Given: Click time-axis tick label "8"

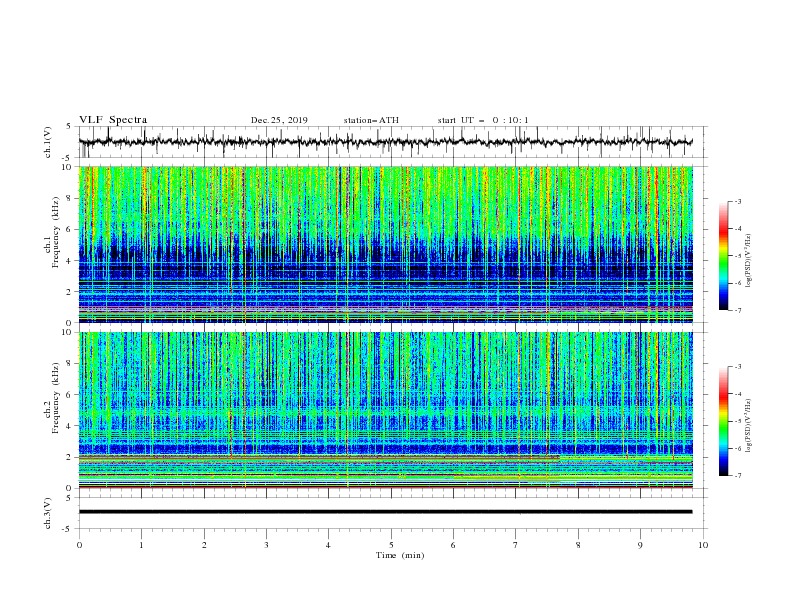Looking at the screenshot, I should (578, 545).
